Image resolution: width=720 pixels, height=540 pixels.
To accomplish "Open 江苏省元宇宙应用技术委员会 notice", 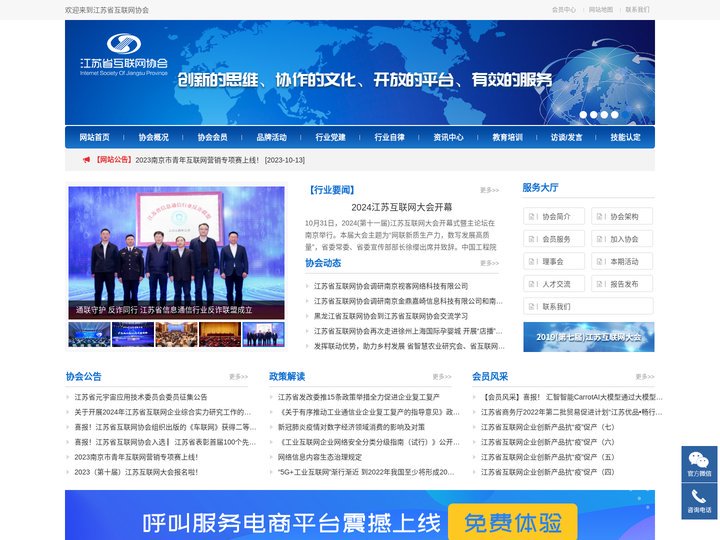I will [x=141, y=397].
